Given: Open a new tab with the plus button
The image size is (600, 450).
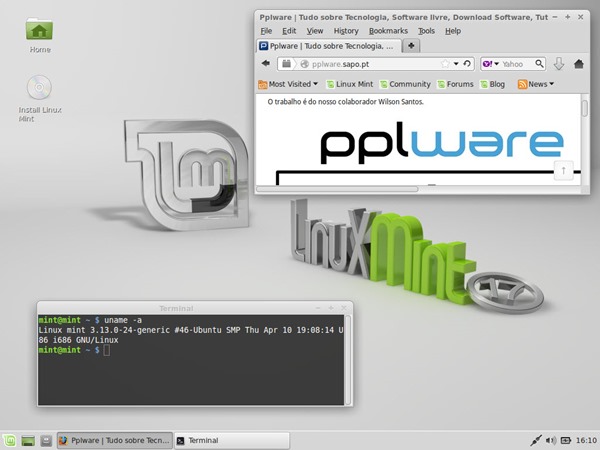Looking at the screenshot, I should click(411, 46).
